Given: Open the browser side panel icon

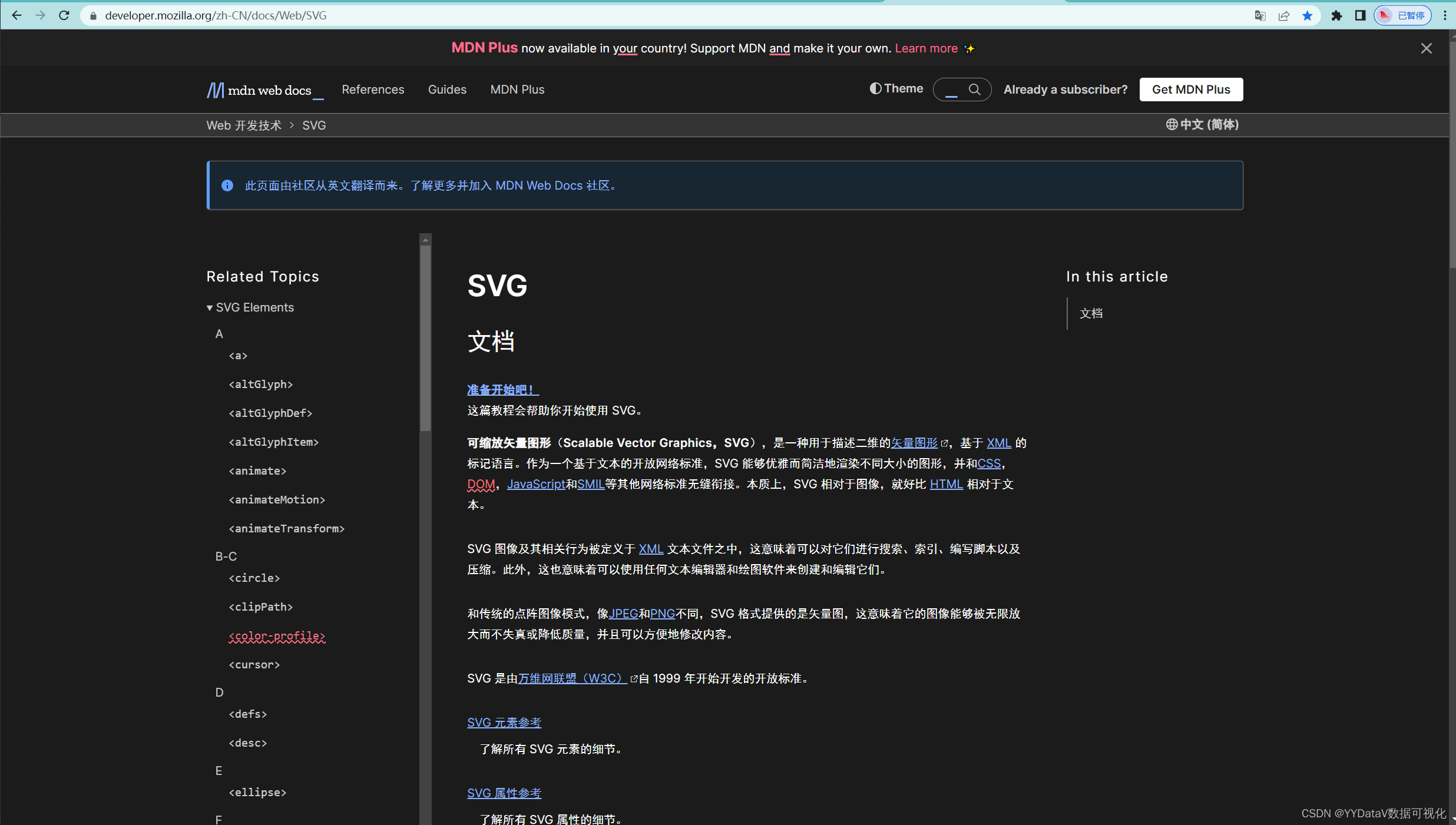Looking at the screenshot, I should 1360,16.
